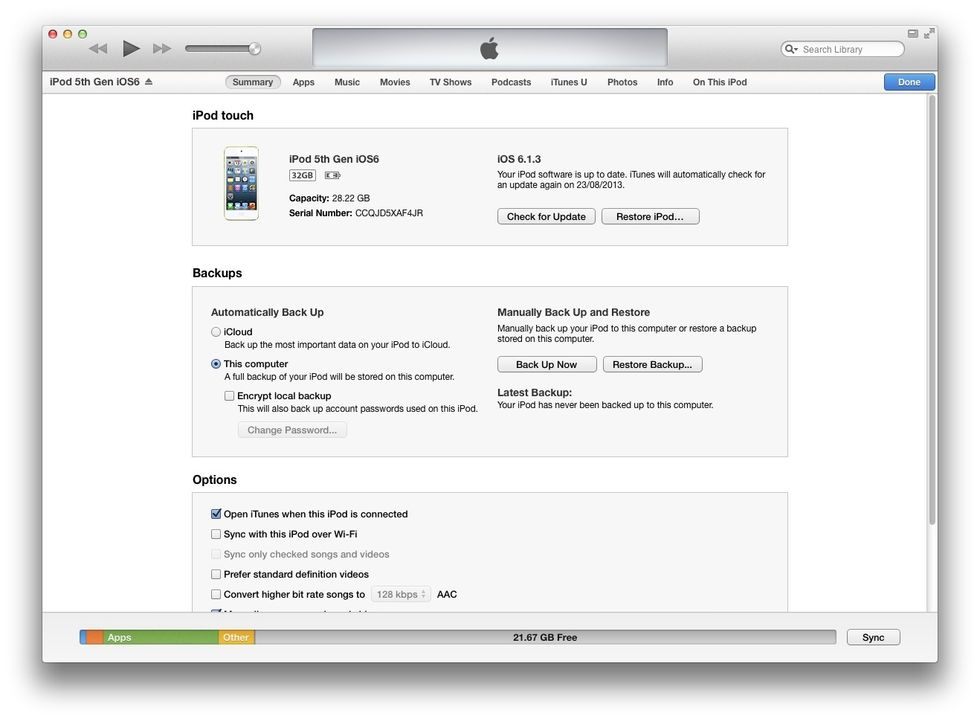Click the Back Up Now button
The image size is (980, 721).
click(546, 365)
